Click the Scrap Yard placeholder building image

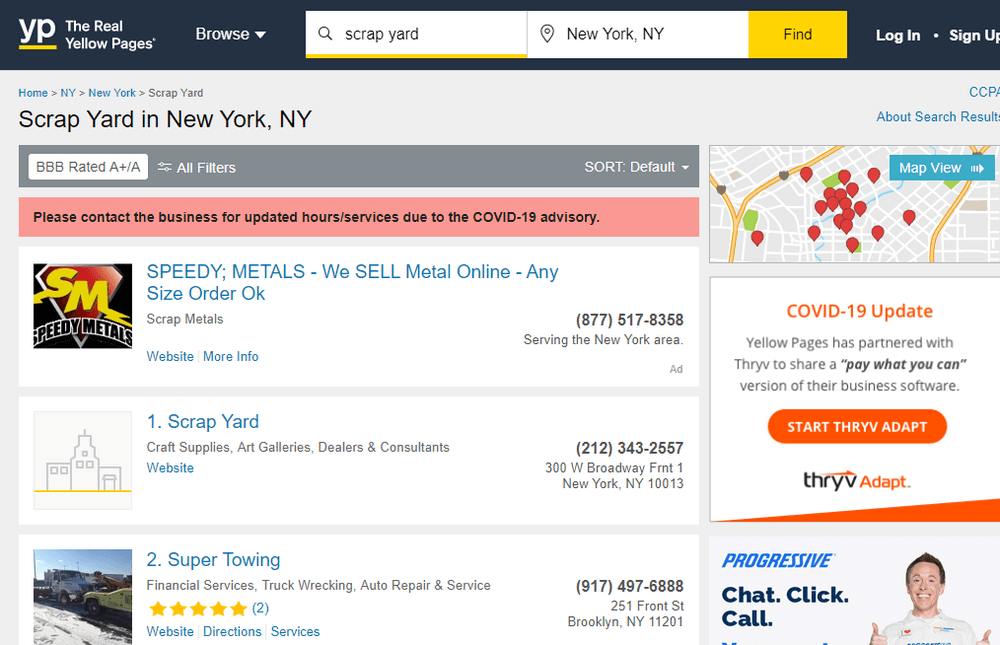pyautogui.click(x=83, y=460)
